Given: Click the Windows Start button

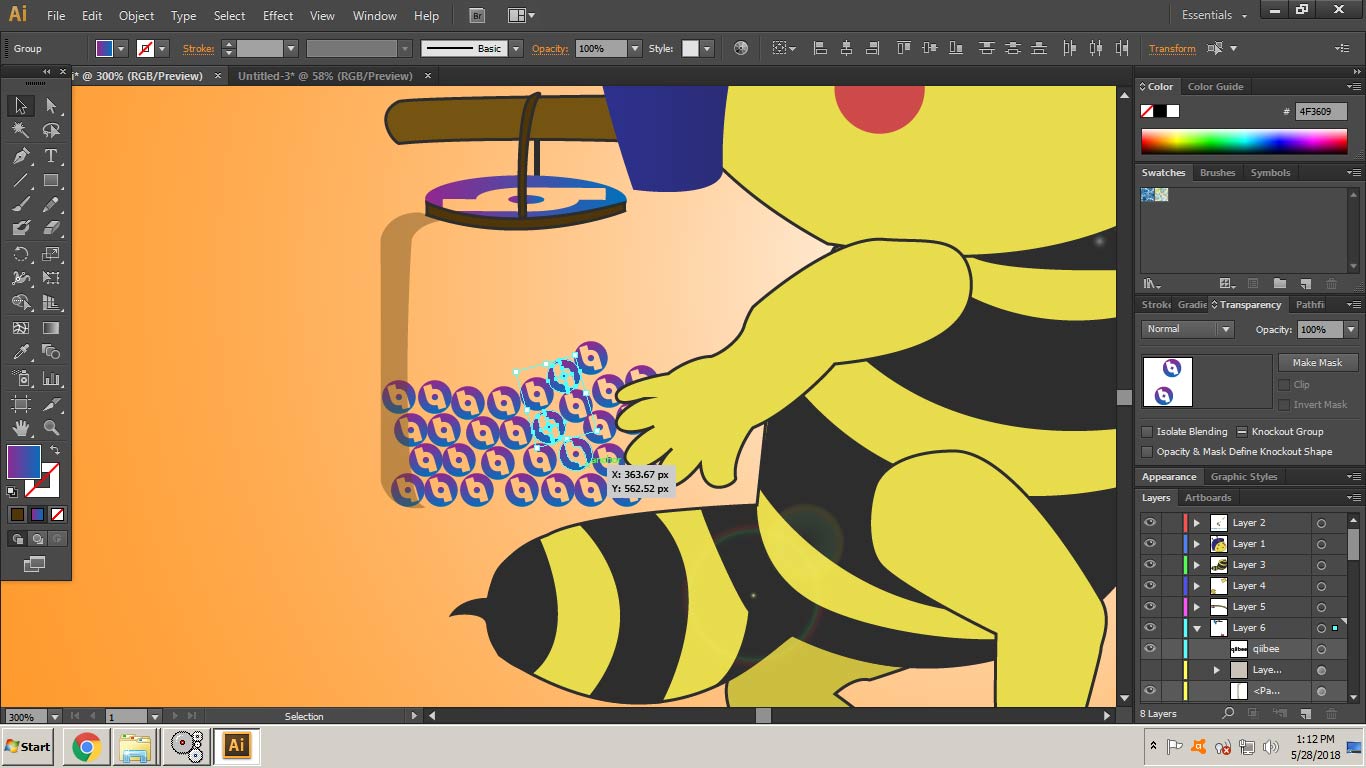Looking at the screenshot, I should (28, 746).
